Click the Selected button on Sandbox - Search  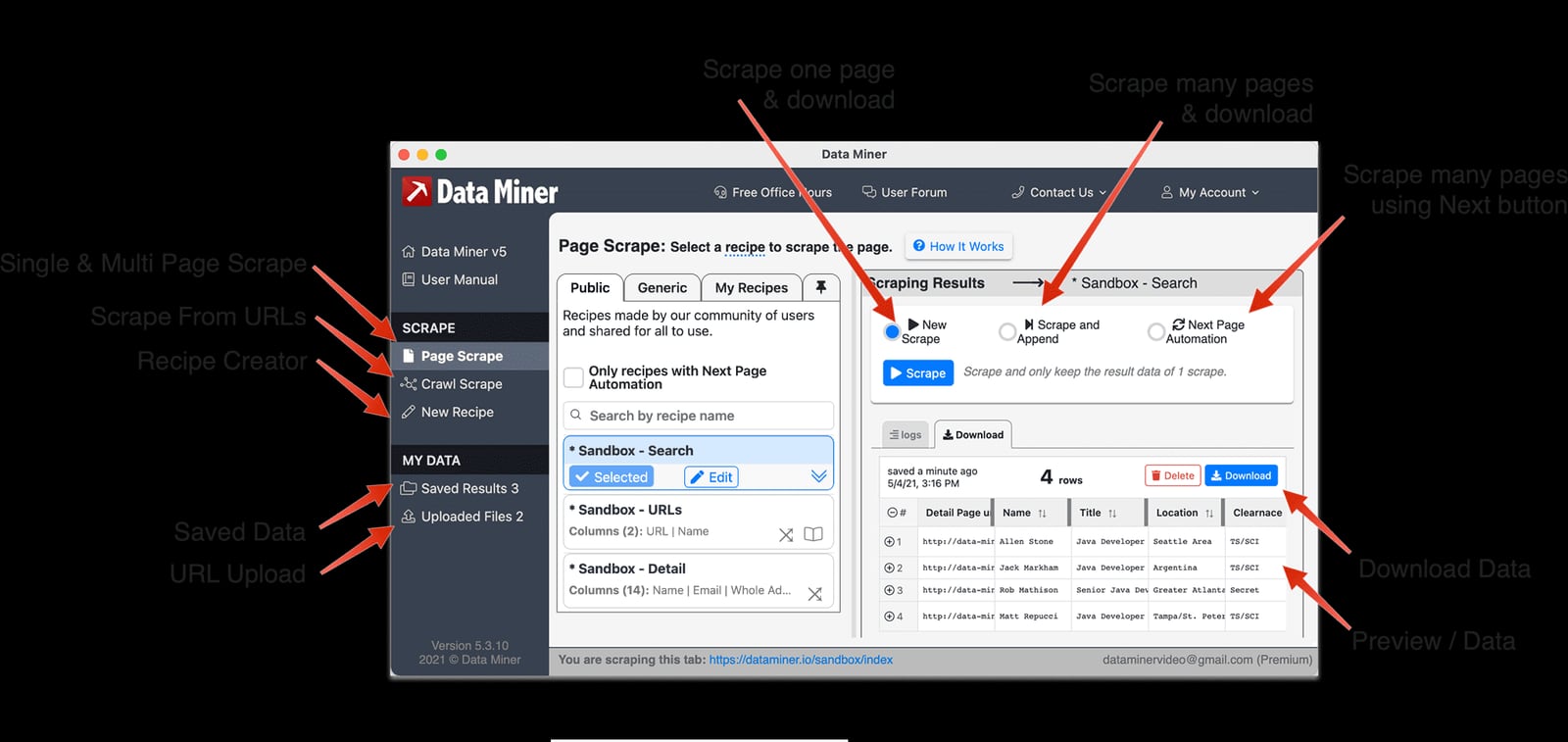[x=612, y=477]
